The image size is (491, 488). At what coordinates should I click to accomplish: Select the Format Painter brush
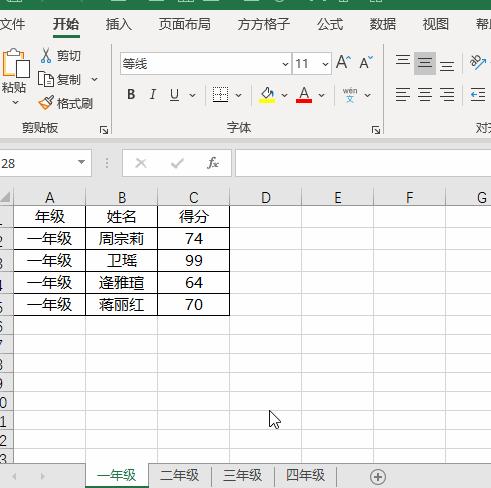(x=46, y=103)
